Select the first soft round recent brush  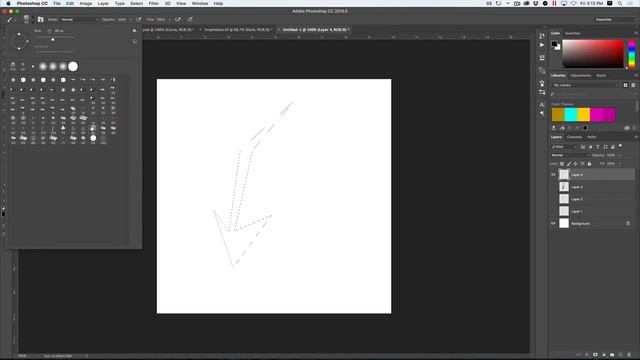tap(43, 66)
